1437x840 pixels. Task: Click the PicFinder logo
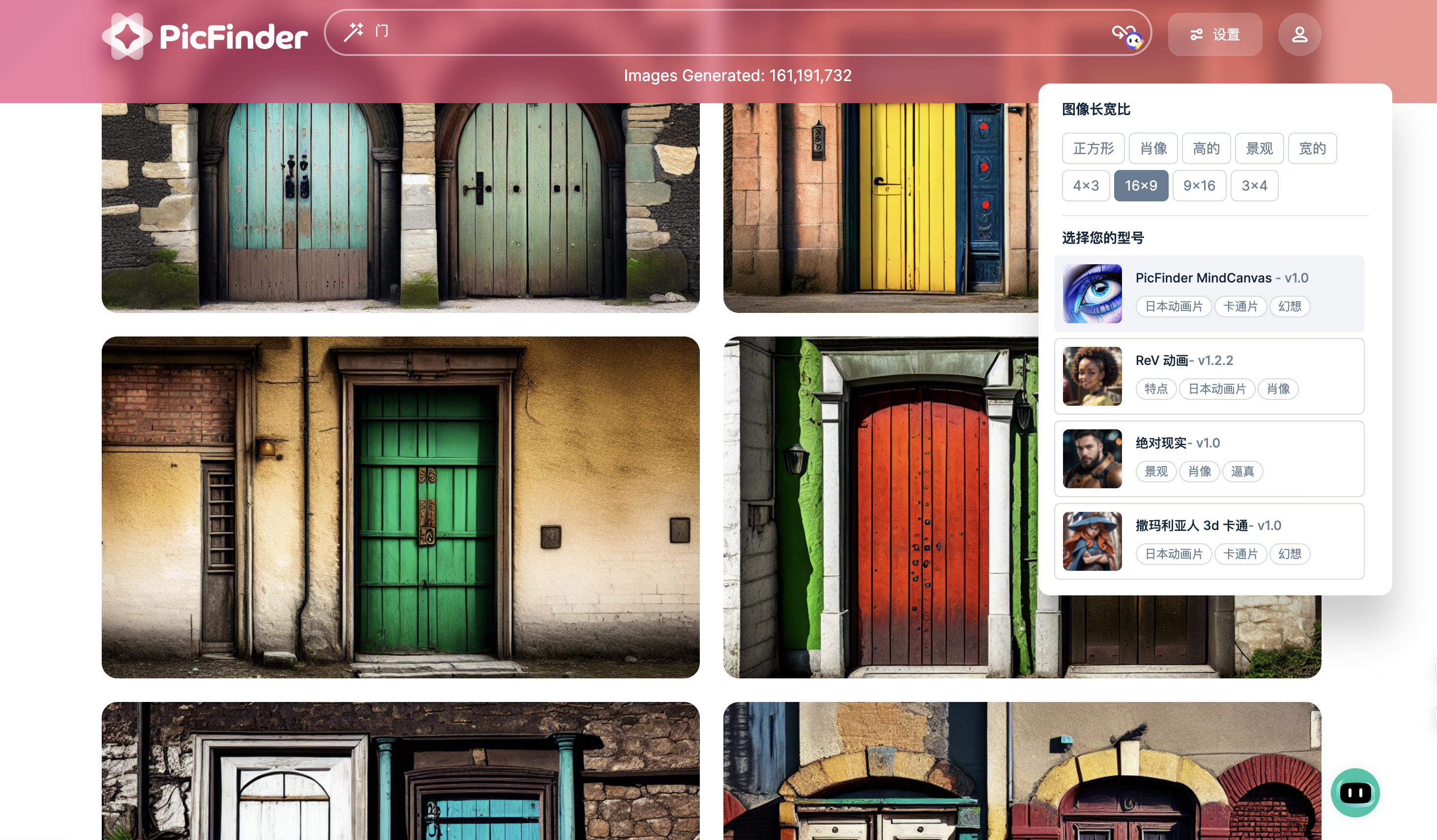(205, 36)
